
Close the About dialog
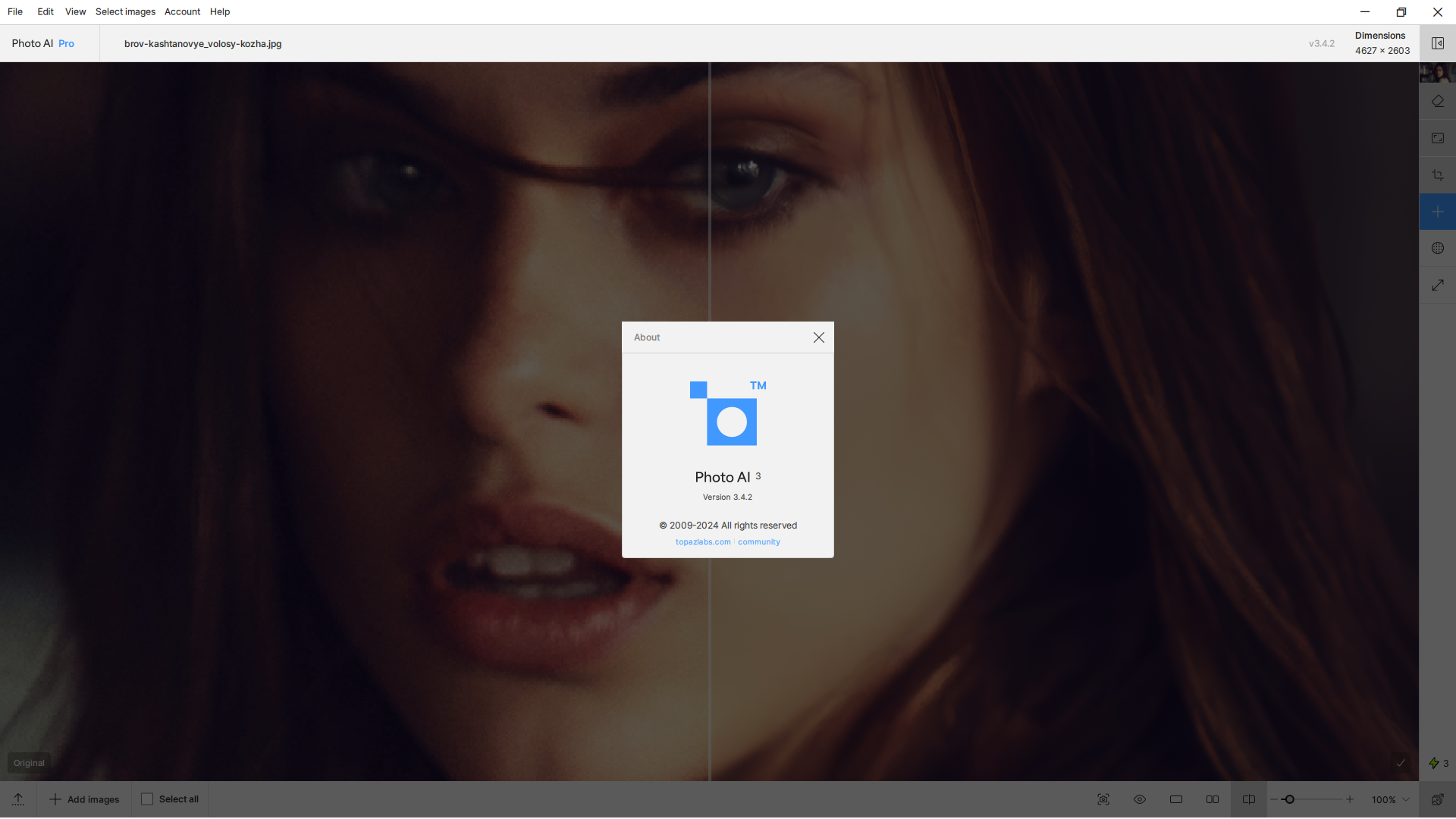[x=819, y=337]
